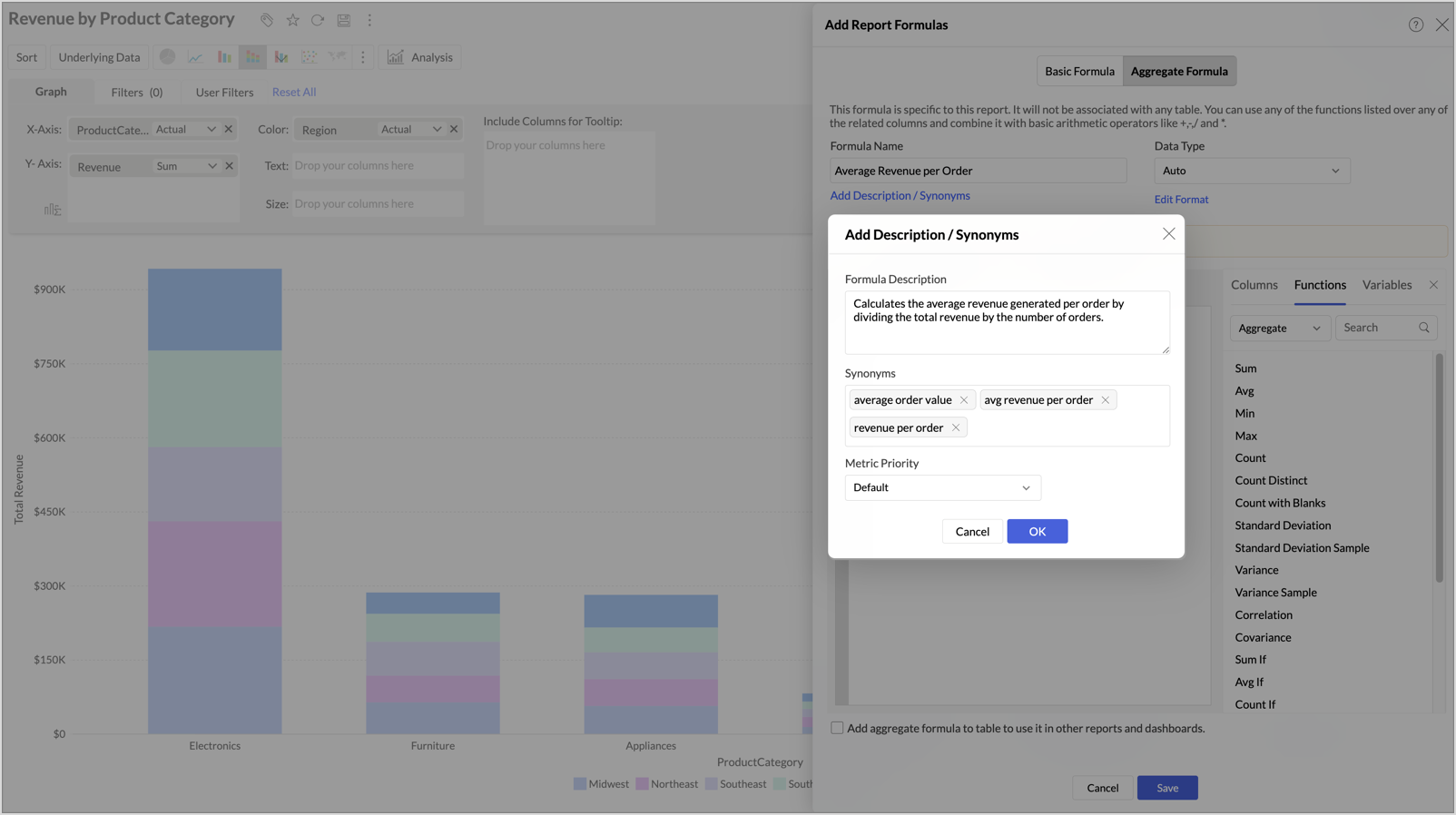Viewport: 1456px width, 815px height.
Task: Open the help icon in formulas panel
Action: [1415, 25]
